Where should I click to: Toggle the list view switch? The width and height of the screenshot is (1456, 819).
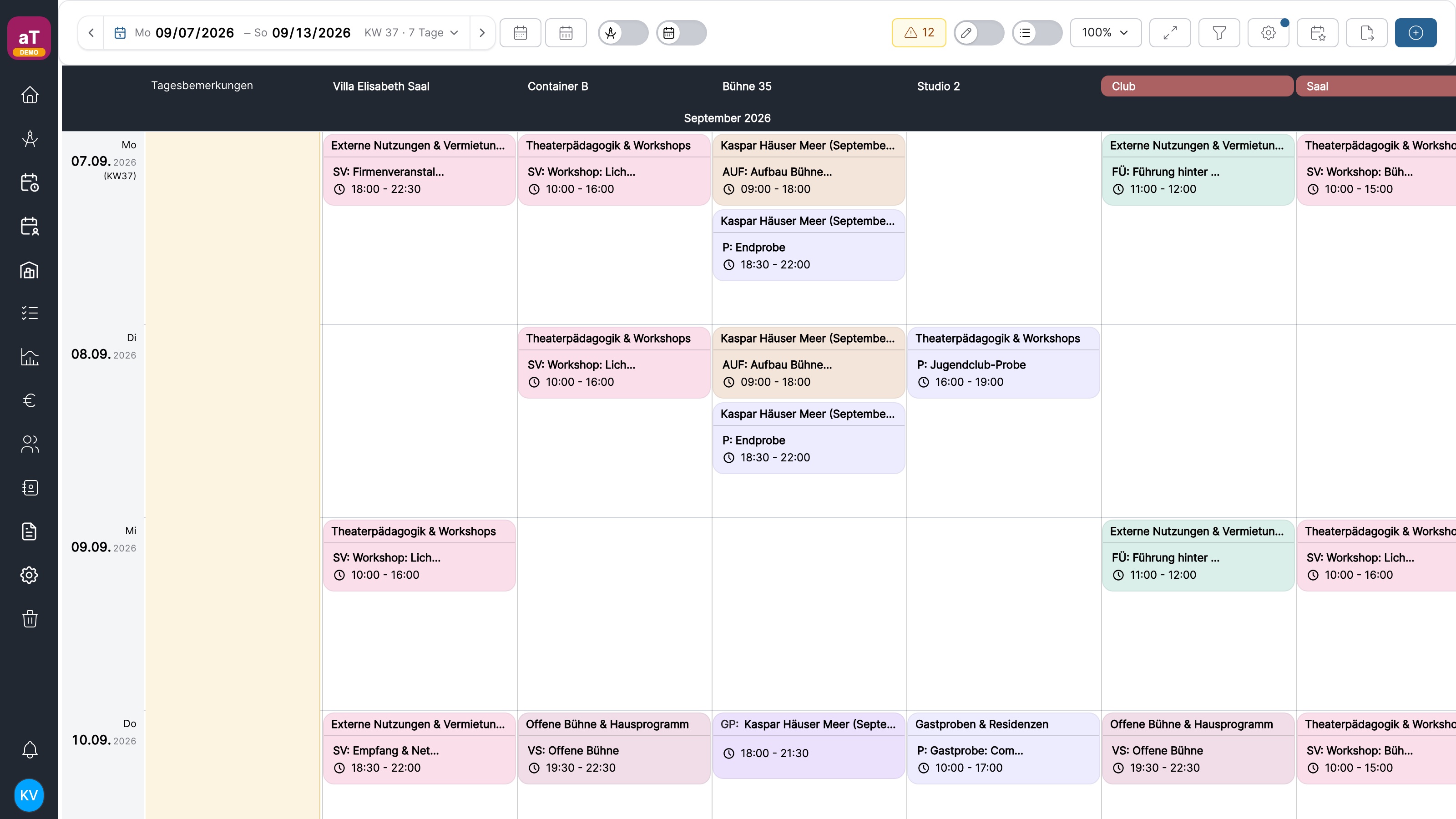pos(1037,33)
